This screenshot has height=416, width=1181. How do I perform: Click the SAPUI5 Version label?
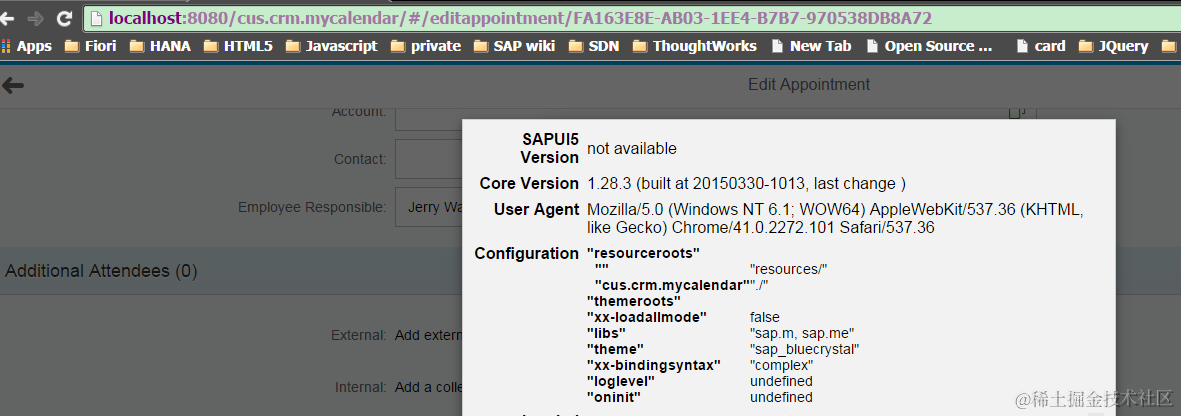click(549, 148)
